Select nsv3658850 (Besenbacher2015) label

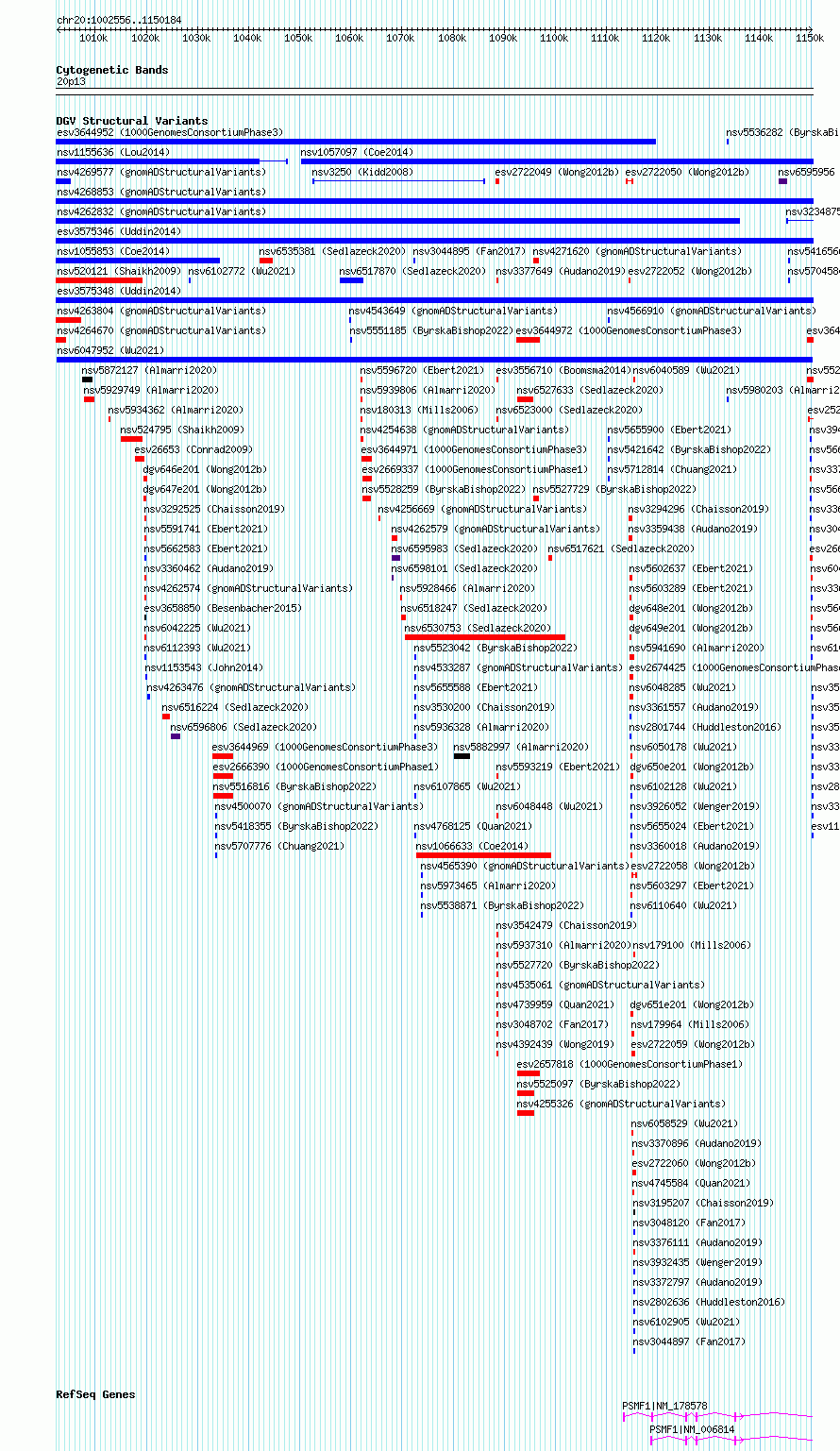click(x=223, y=608)
